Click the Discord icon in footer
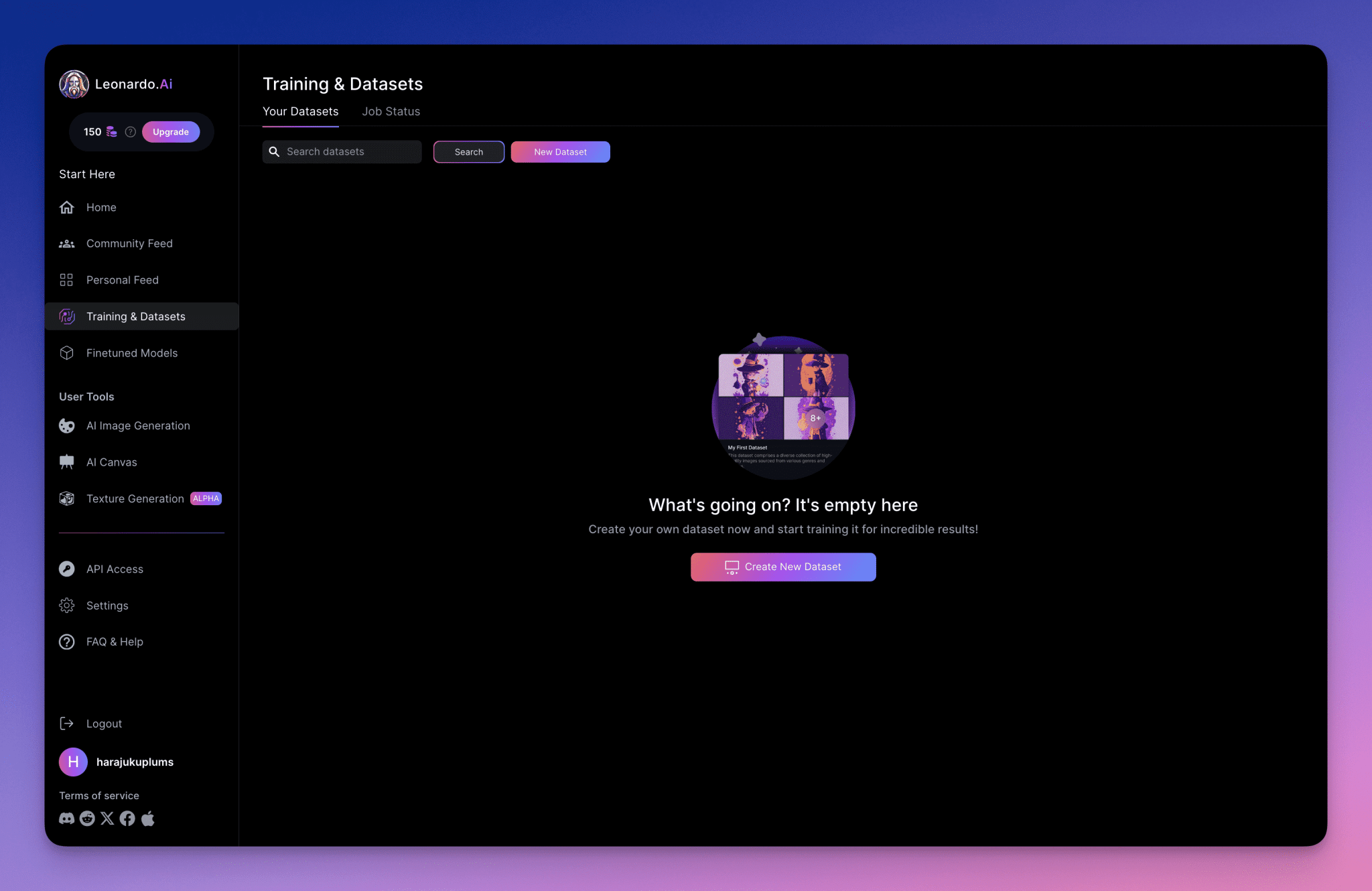1372x891 pixels. [66, 819]
